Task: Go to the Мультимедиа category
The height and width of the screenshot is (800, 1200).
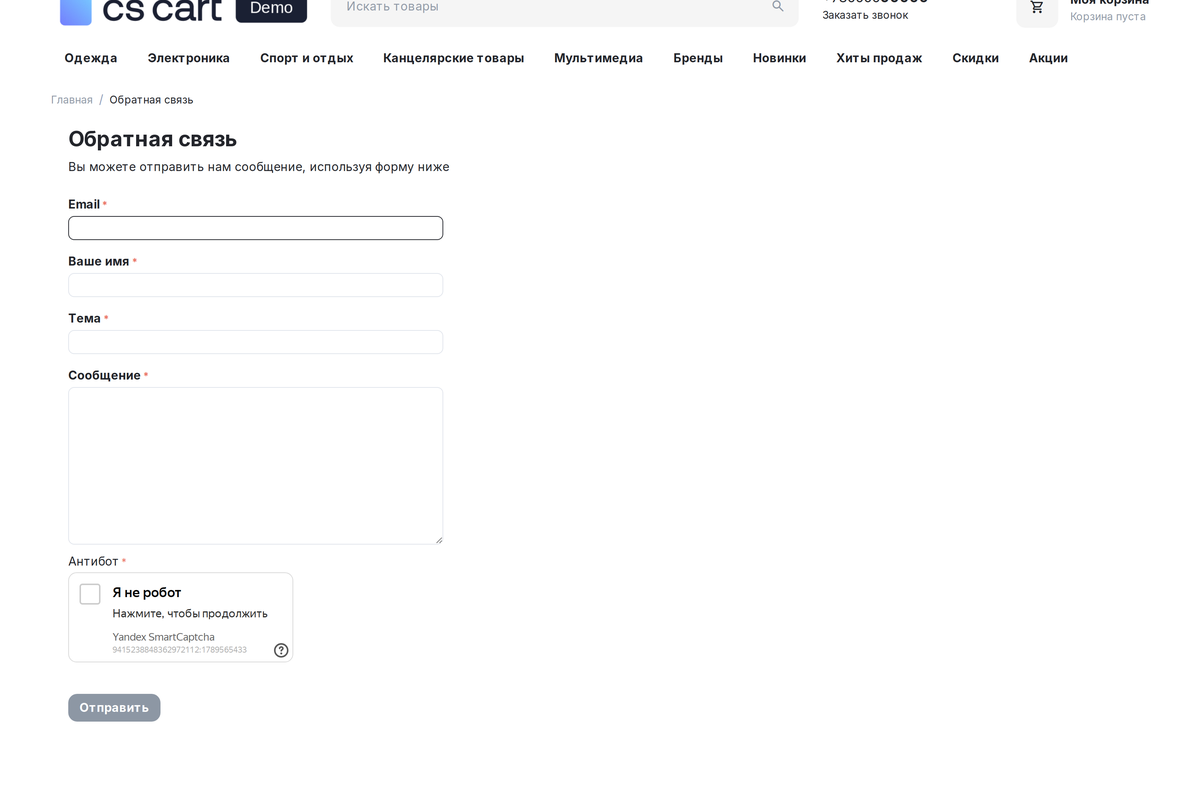Action: click(599, 58)
